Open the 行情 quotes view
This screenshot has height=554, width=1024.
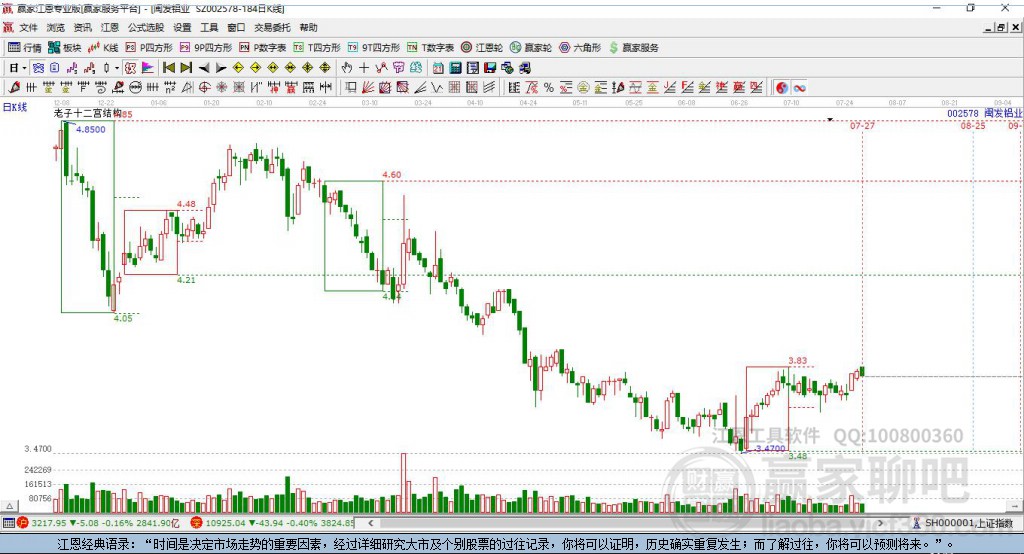click(25, 48)
